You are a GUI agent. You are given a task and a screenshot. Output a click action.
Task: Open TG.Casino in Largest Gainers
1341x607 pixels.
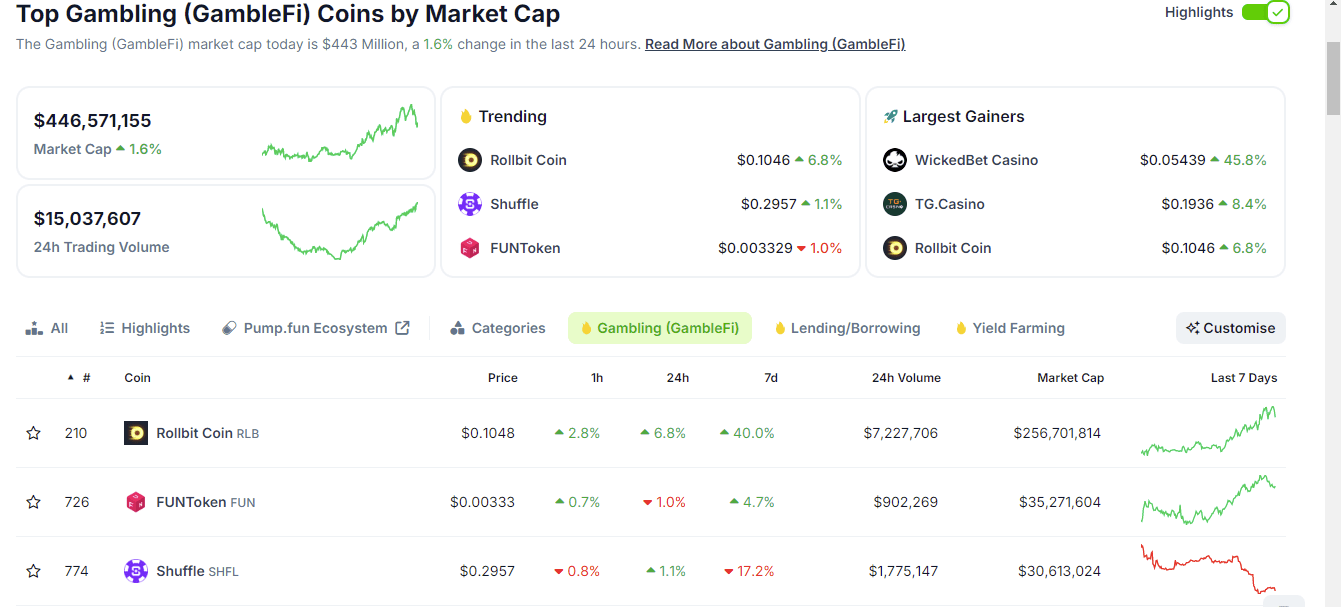pyautogui.click(x=950, y=204)
